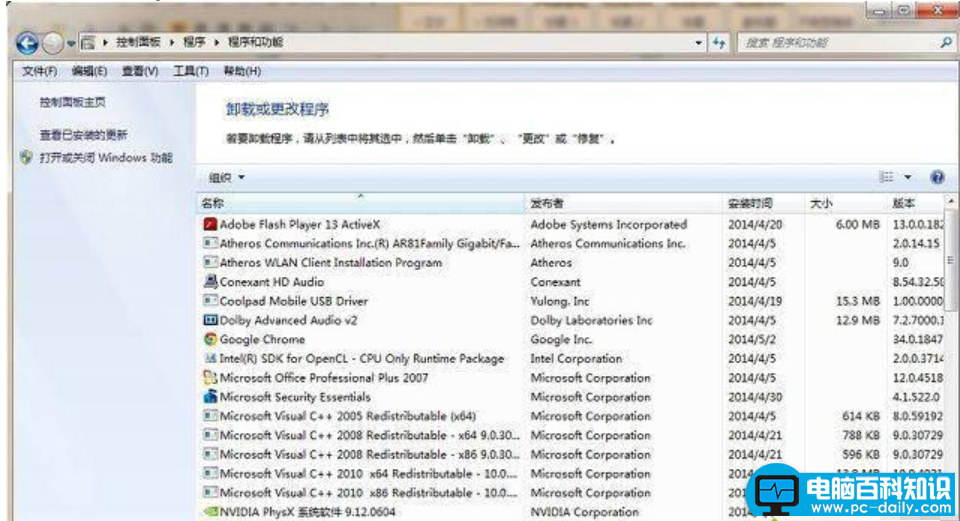The height and width of the screenshot is (521, 960).
Task: Click the Visual C++ 2010 x86 icon
Action: point(210,492)
